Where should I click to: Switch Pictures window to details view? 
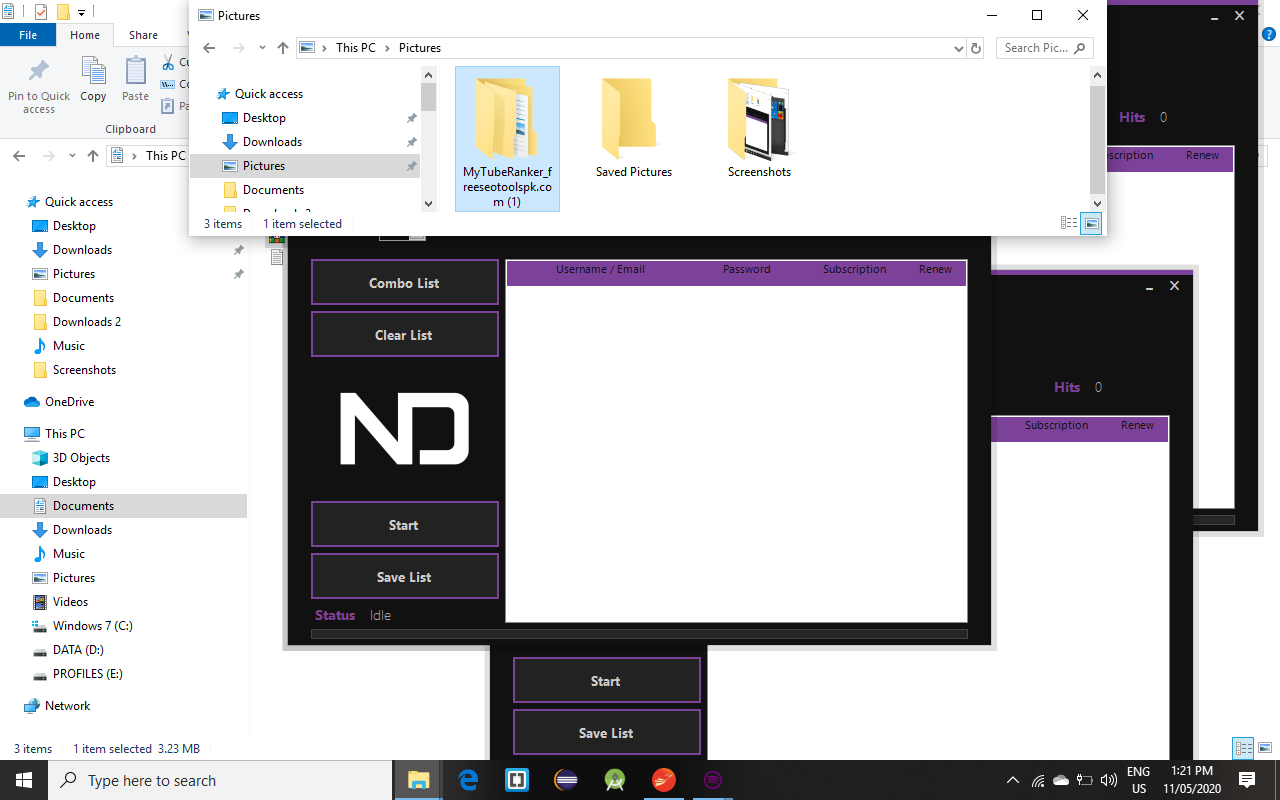point(1069,224)
